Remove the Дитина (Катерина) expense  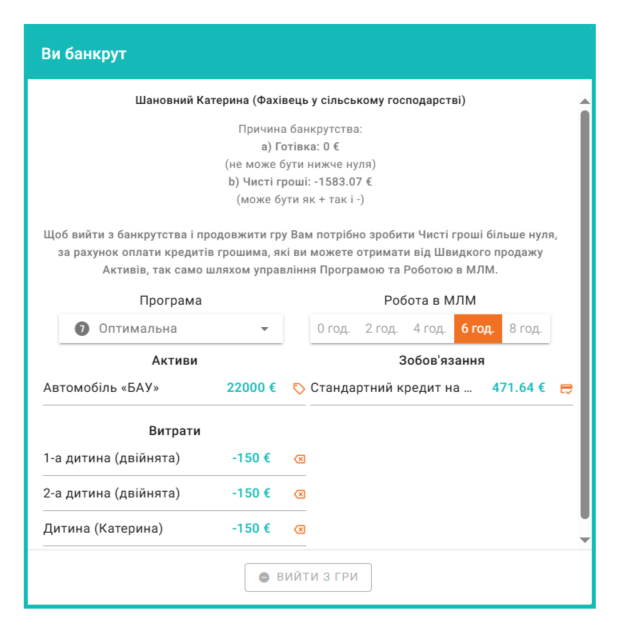(x=298, y=529)
